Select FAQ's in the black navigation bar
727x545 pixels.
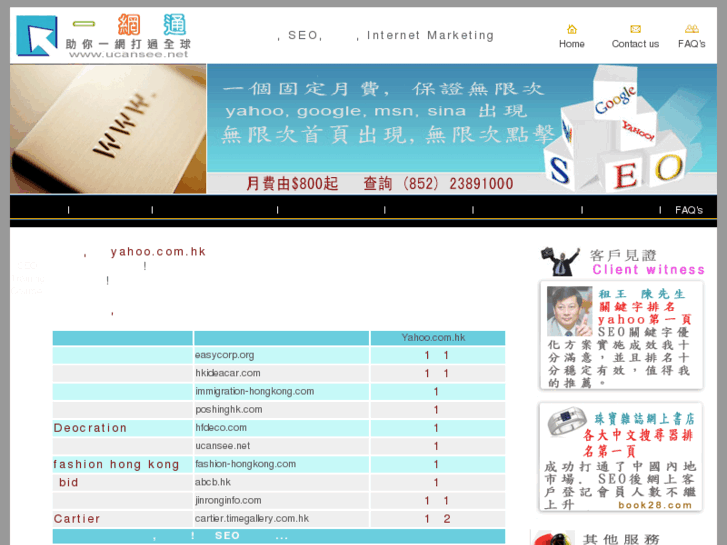[689, 210]
